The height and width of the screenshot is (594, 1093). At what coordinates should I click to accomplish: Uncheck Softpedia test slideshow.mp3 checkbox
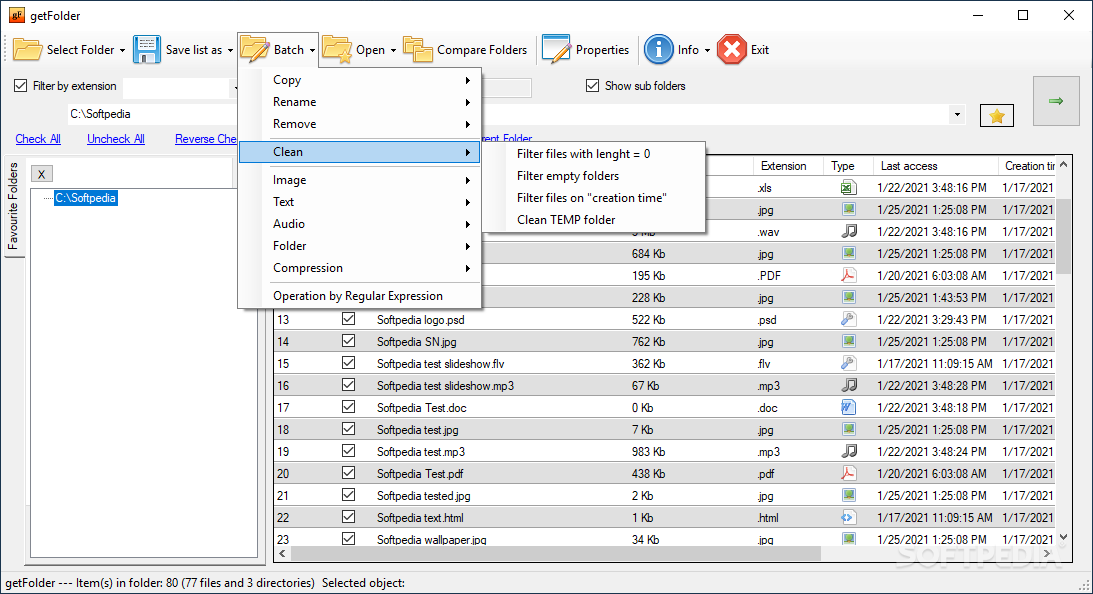[x=349, y=385]
